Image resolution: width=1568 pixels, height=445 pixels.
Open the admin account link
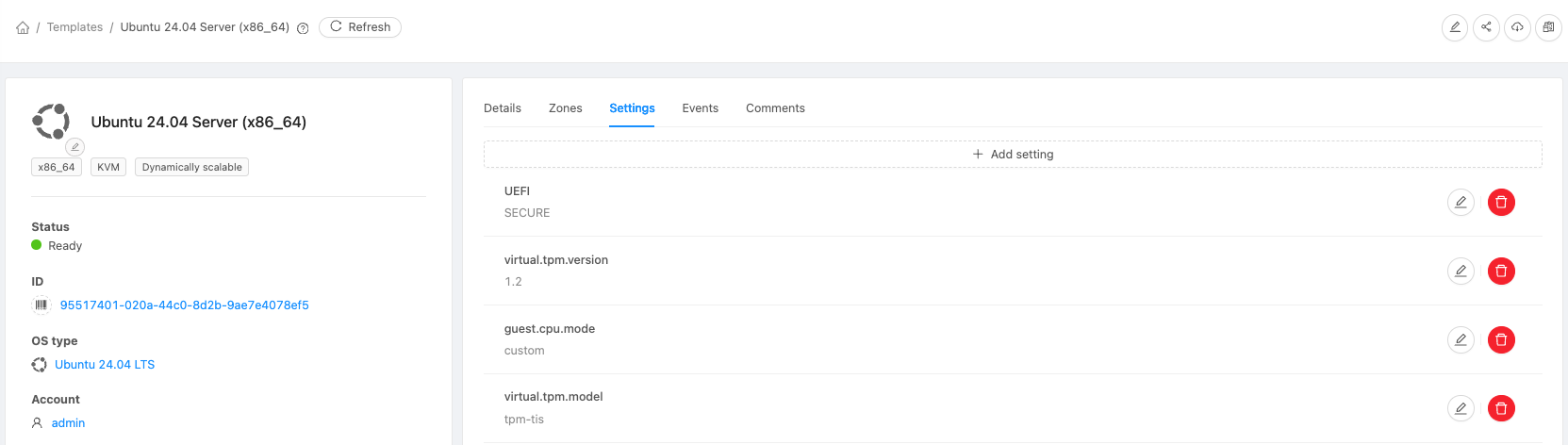pos(68,423)
